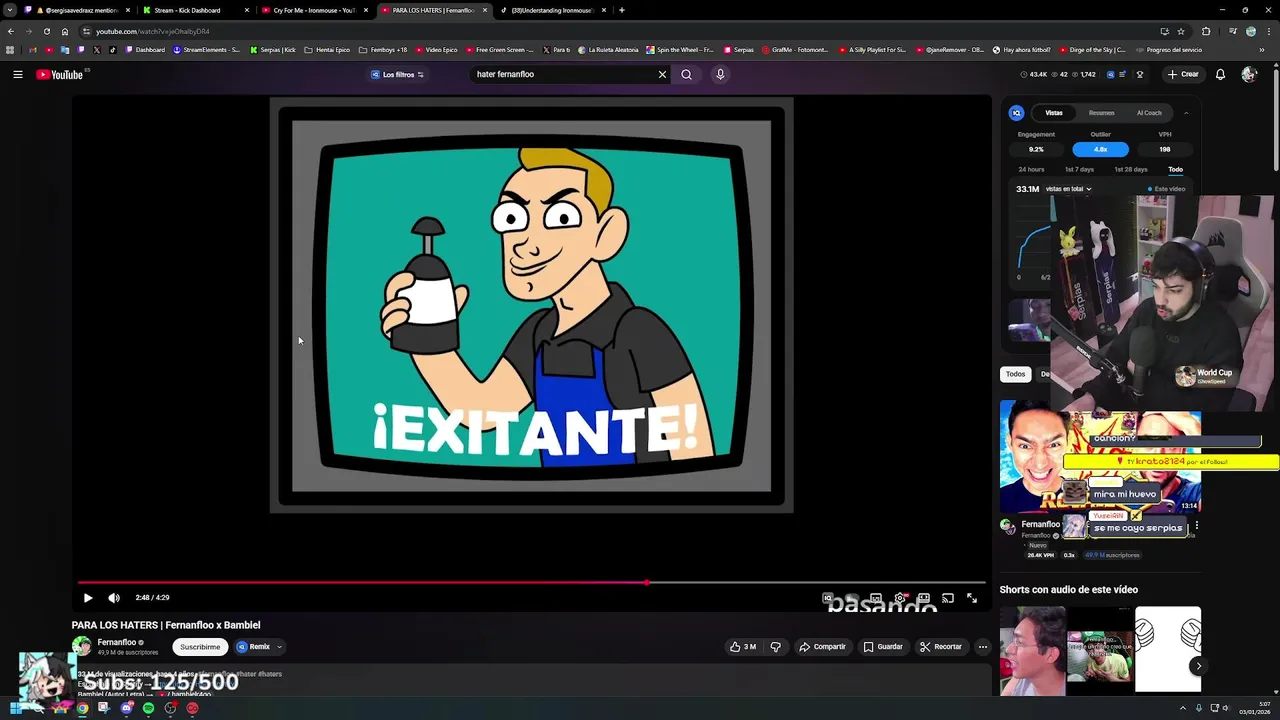Click the trophy icon in header
This screenshot has height=720, width=1280.
(x=1139, y=74)
